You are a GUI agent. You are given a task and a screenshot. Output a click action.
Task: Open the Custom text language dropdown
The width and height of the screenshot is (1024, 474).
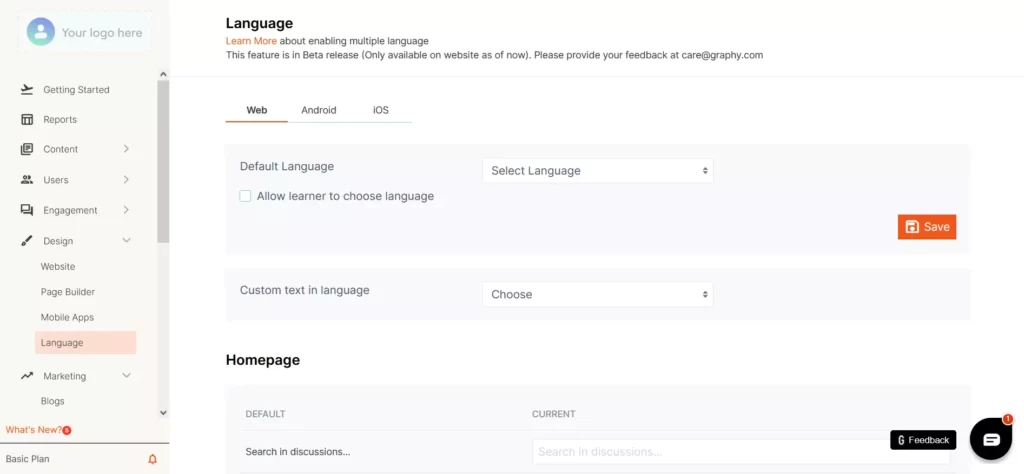point(598,294)
